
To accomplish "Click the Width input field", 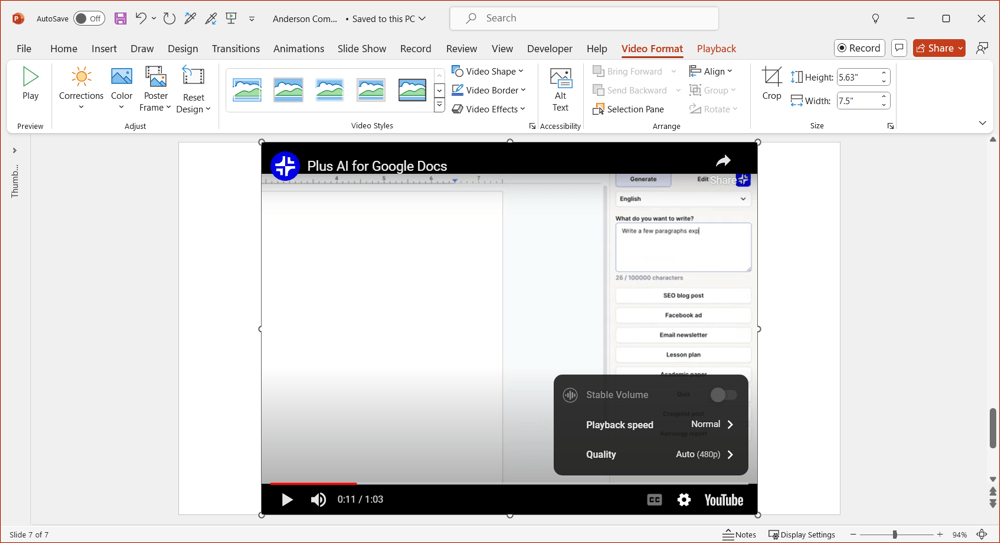I will tap(858, 101).
